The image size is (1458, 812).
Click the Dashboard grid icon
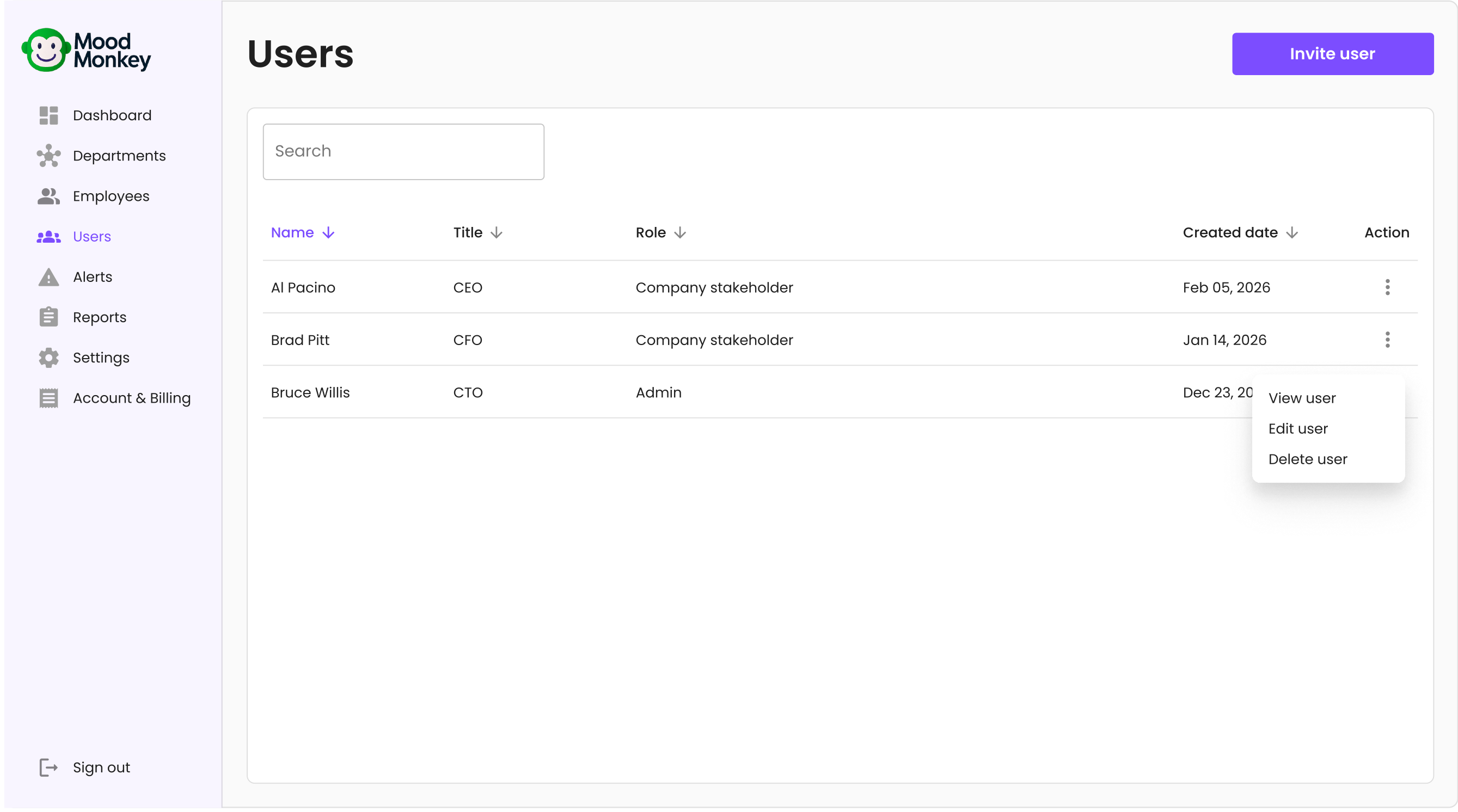click(48, 115)
